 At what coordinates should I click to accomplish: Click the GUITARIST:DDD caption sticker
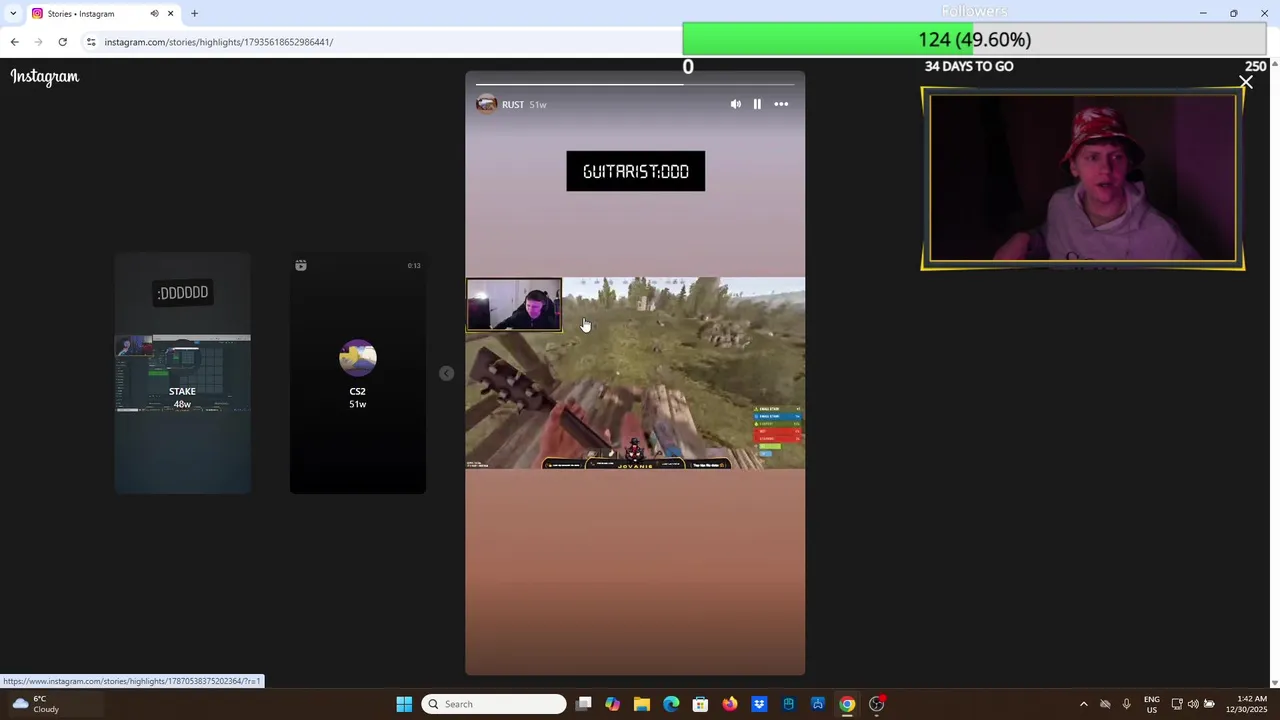(635, 171)
